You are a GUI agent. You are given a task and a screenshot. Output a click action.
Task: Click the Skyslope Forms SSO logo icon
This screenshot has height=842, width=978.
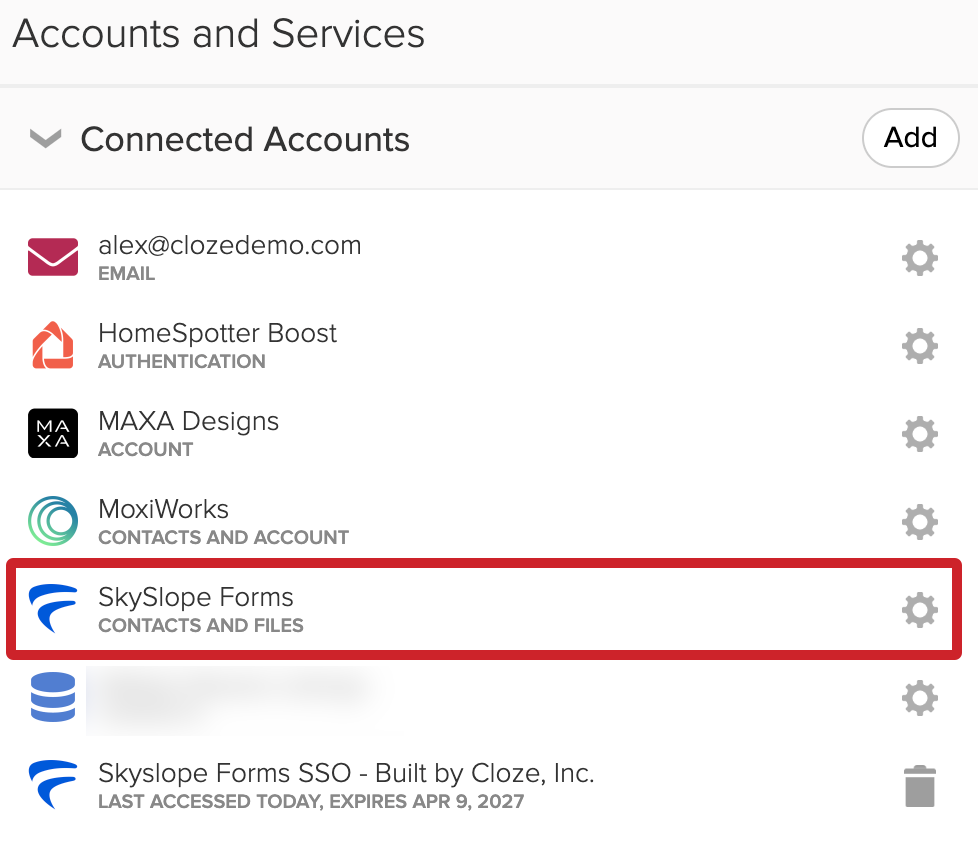point(53,785)
